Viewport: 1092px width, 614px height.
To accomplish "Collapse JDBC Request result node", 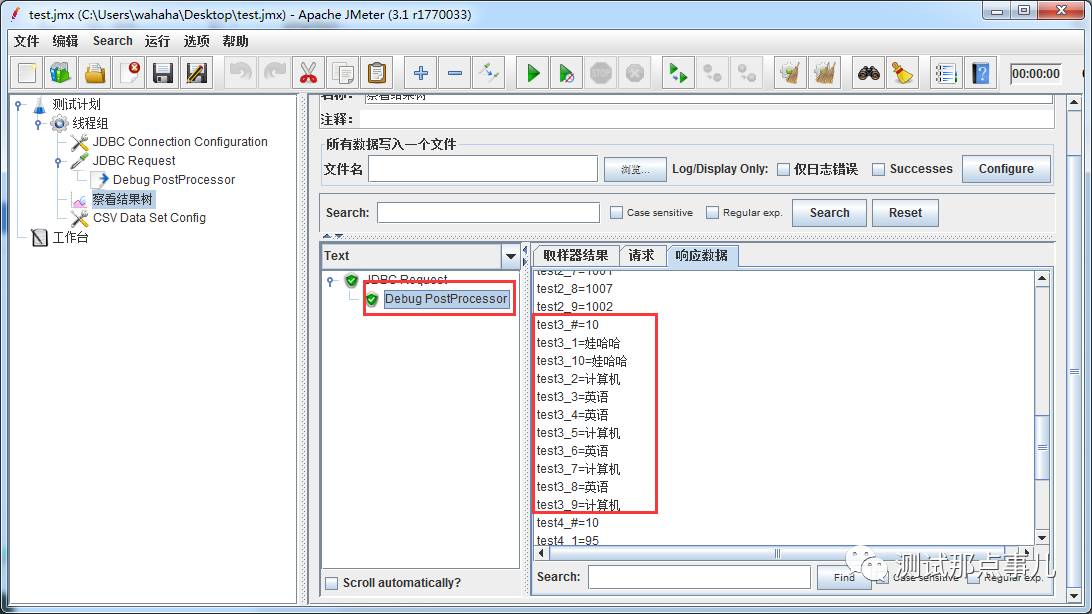I will tap(330, 281).
